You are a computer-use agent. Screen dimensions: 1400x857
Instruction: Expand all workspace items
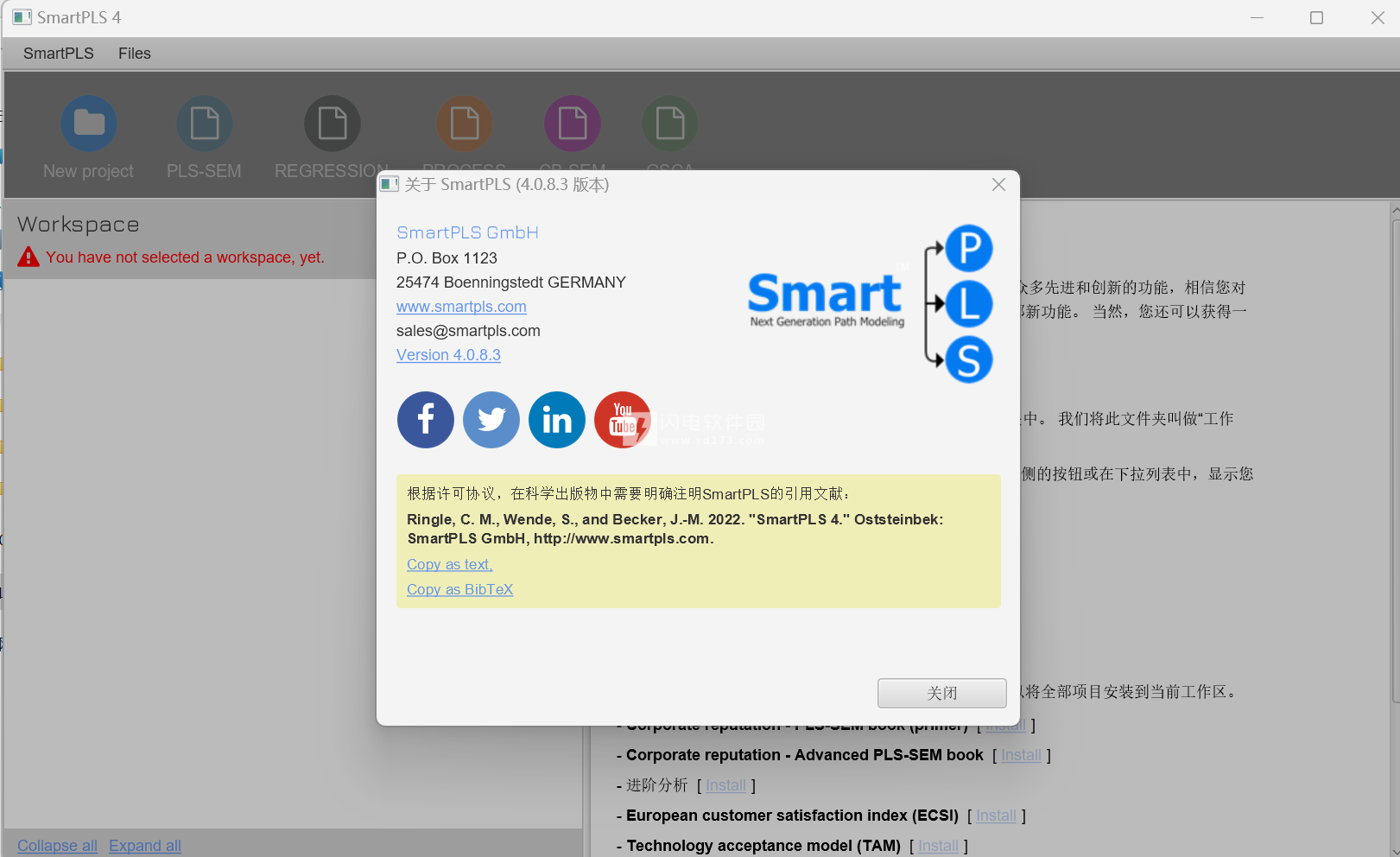point(144,845)
